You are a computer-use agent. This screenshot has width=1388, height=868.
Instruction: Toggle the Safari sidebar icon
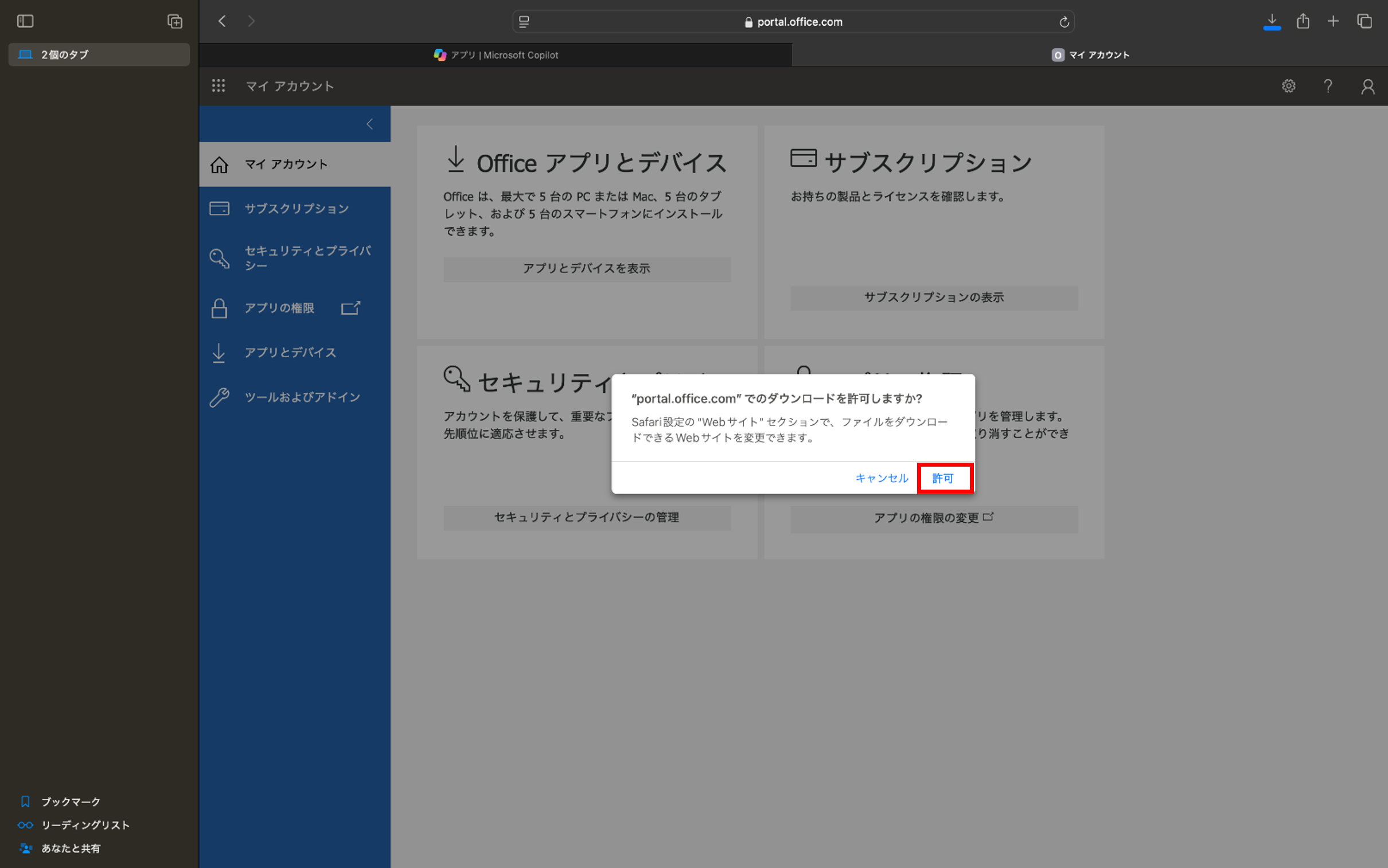[25, 21]
